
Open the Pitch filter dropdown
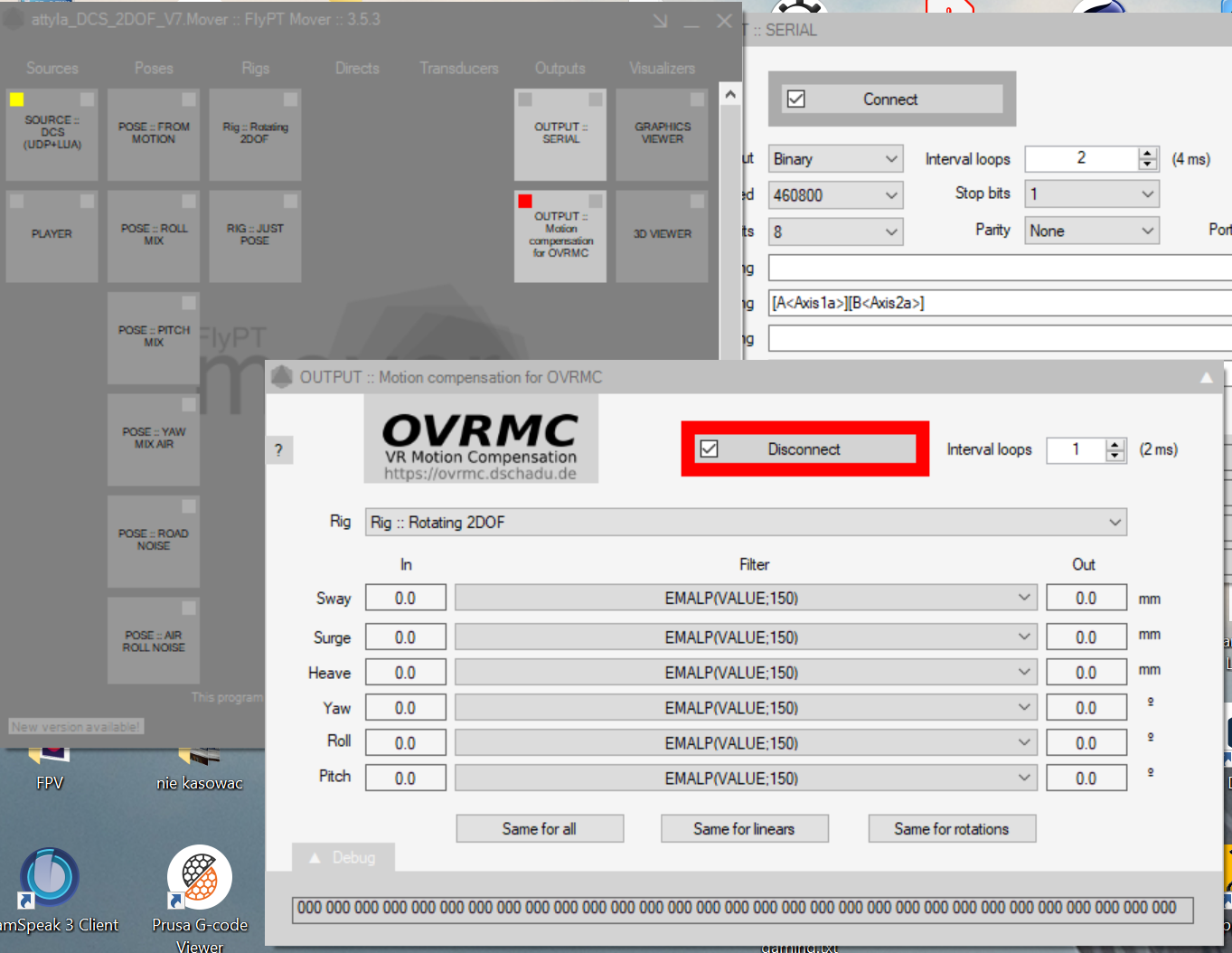coord(746,778)
